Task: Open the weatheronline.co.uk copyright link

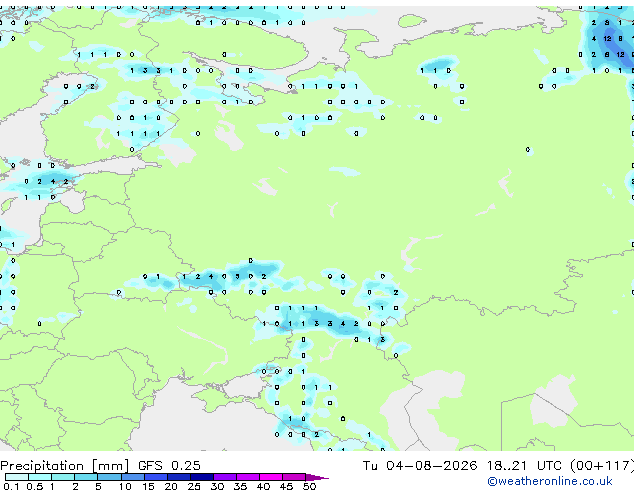Action: click(x=550, y=481)
